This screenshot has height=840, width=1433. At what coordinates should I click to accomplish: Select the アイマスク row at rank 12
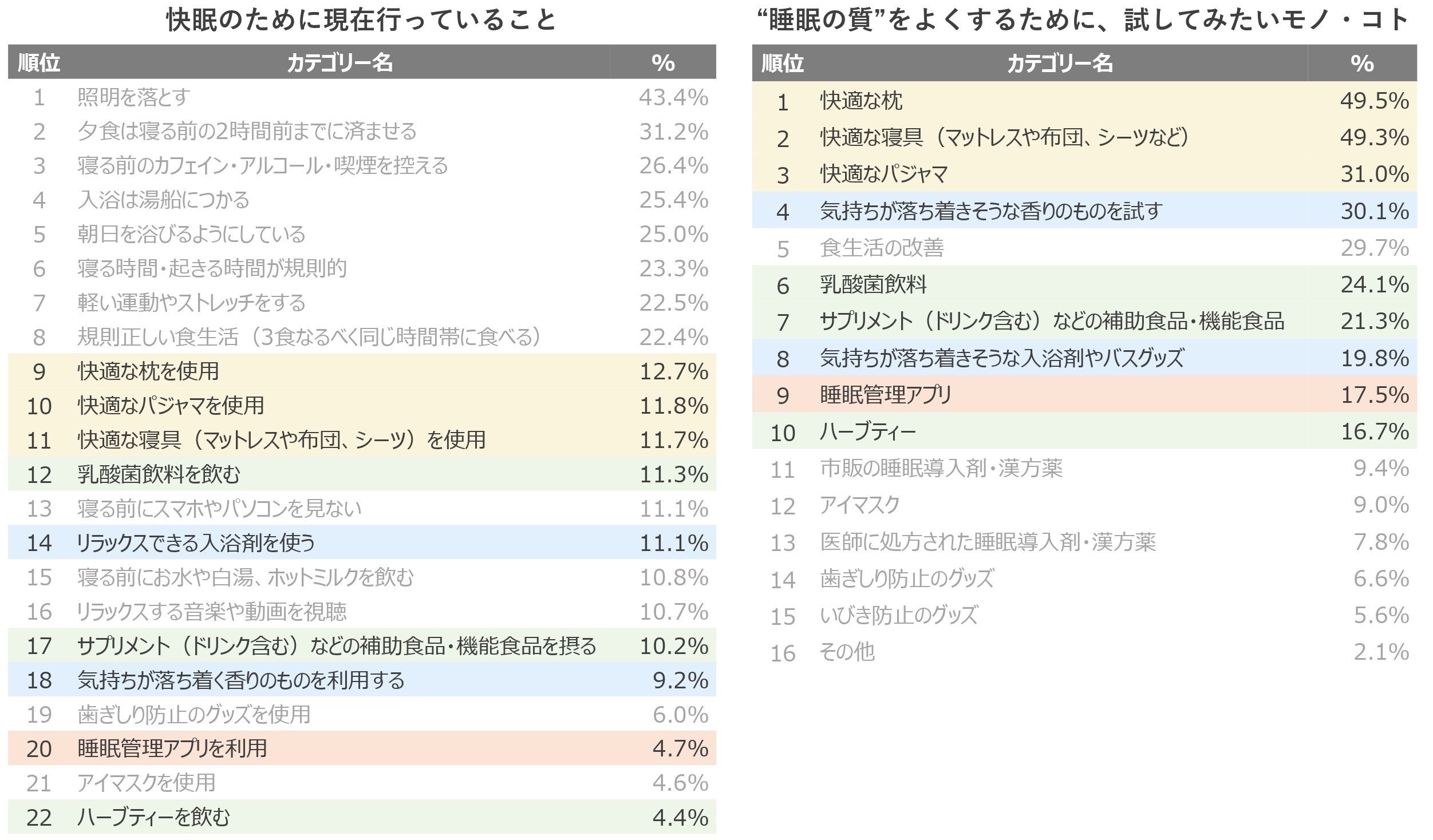1084,505
